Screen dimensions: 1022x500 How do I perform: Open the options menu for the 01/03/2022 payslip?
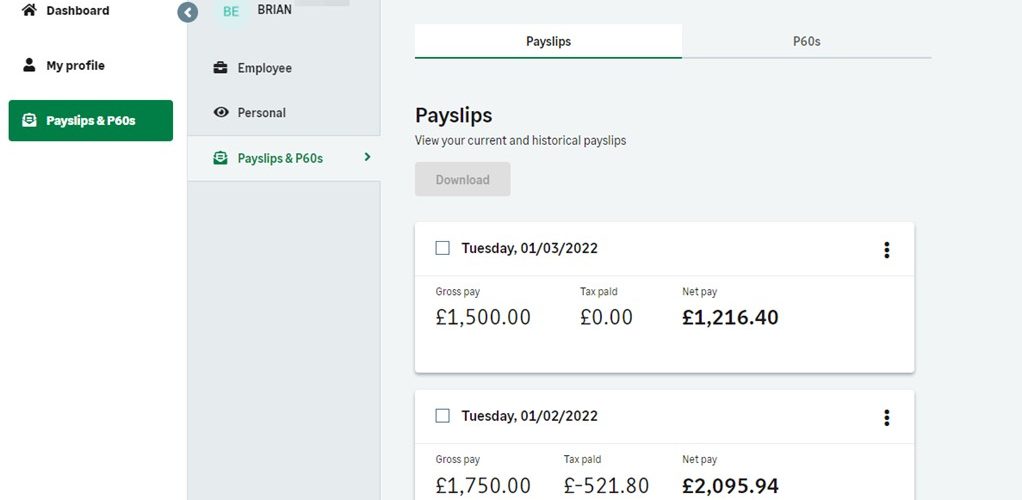(x=886, y=250)
